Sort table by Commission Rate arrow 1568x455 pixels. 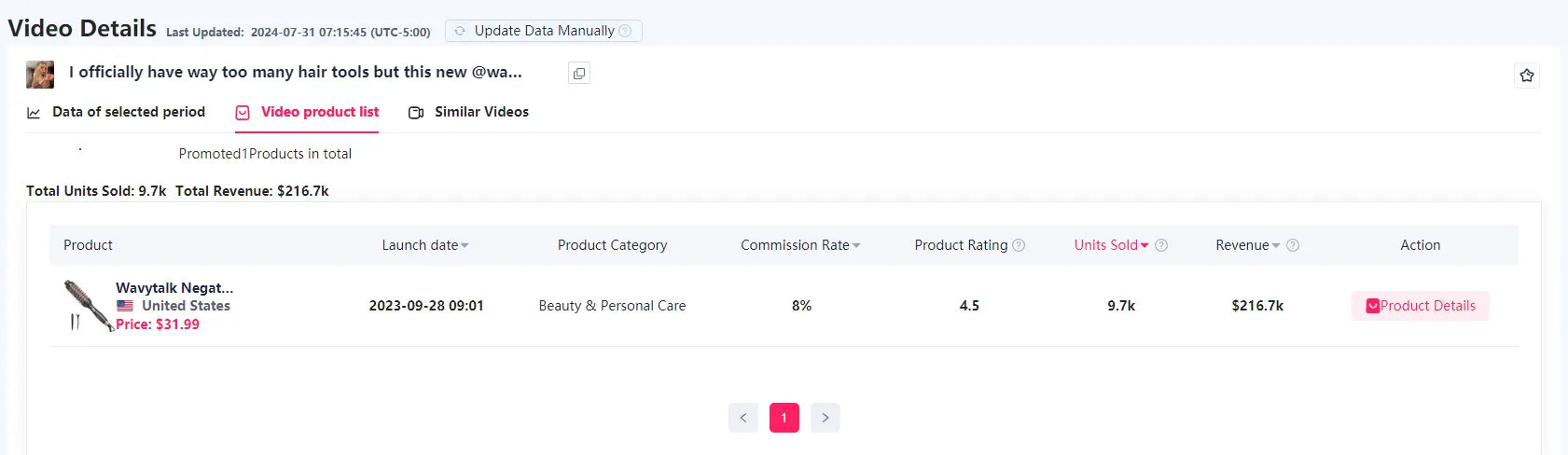tap(856, 246)
